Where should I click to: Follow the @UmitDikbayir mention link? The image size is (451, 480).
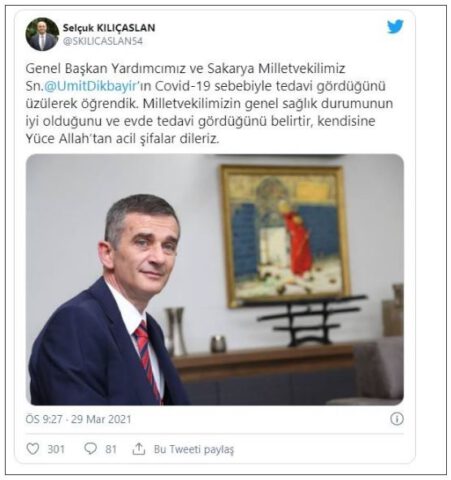click(91, 86)
